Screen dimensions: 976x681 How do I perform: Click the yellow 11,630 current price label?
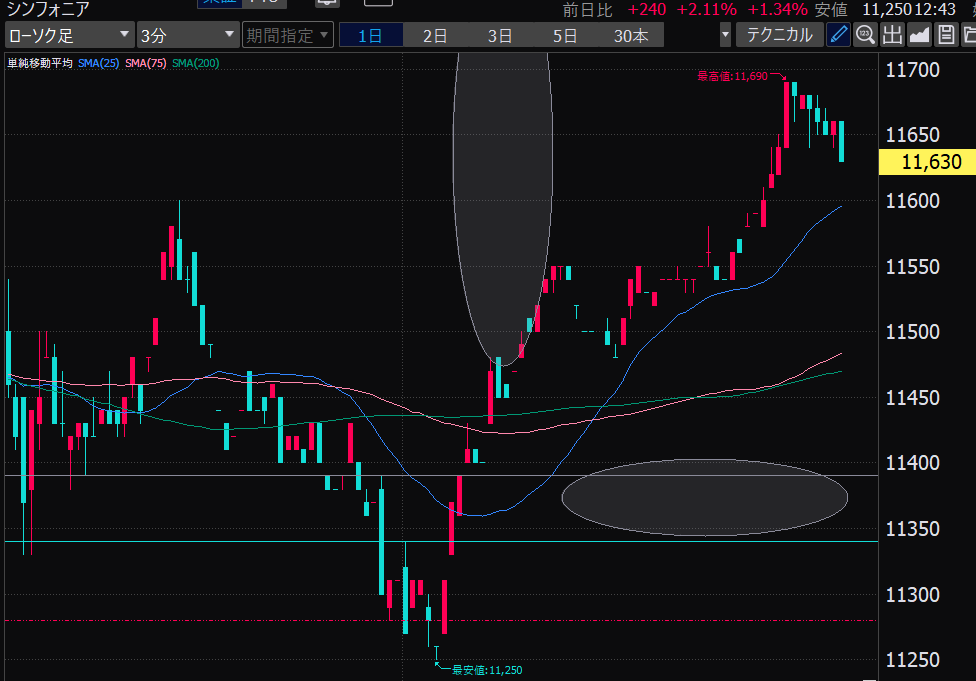[926, 162]
